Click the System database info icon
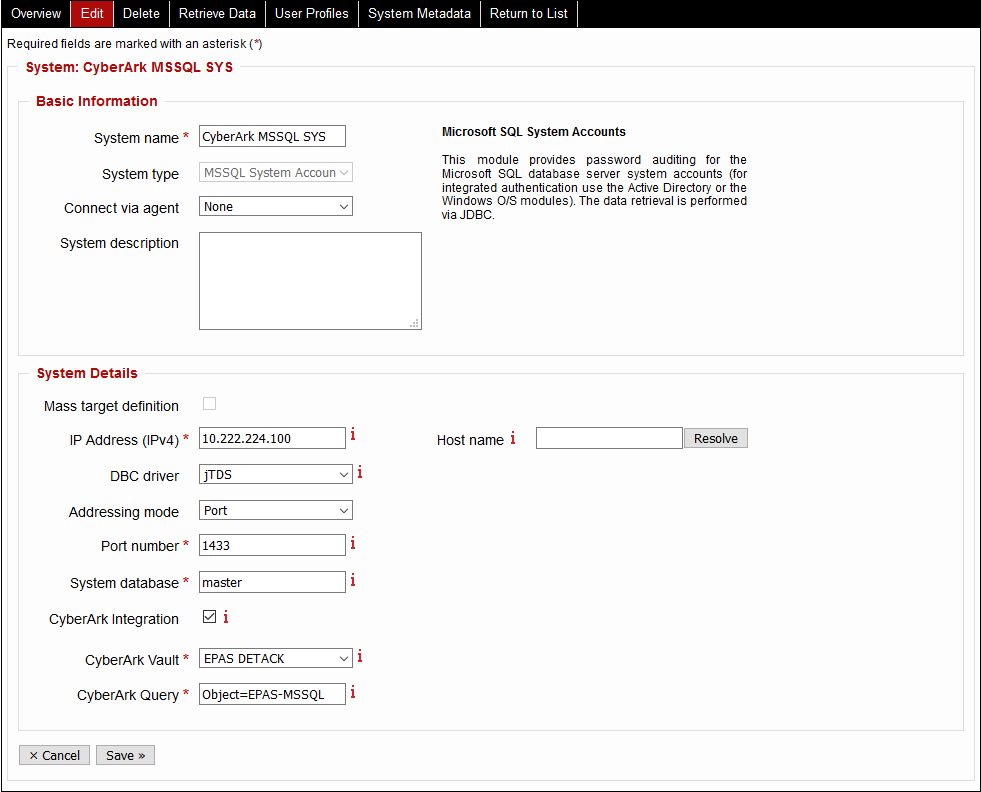Viewport: 981px width, 792px height. [x=353, y=579]
